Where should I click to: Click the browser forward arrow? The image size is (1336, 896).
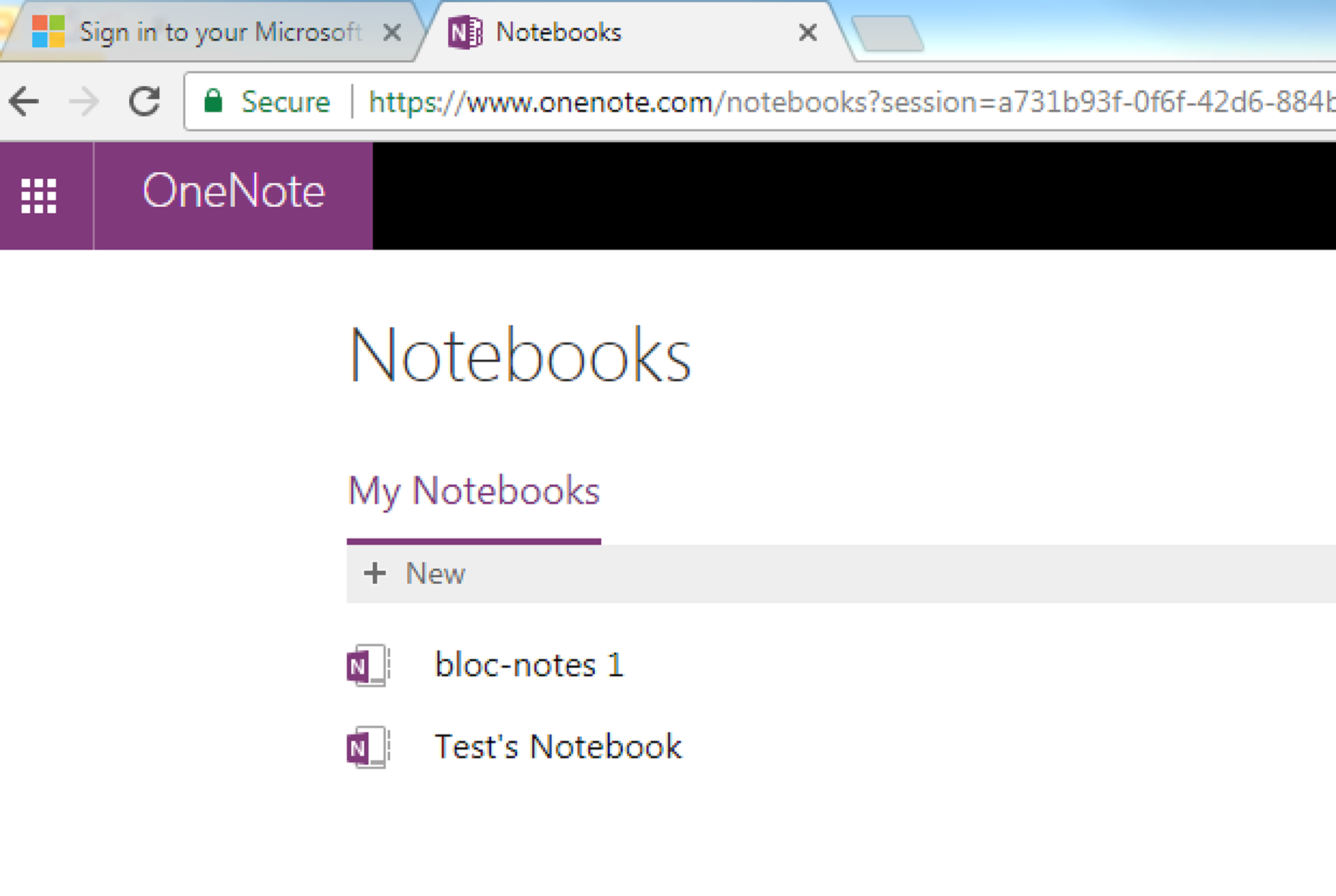(84, 102)
